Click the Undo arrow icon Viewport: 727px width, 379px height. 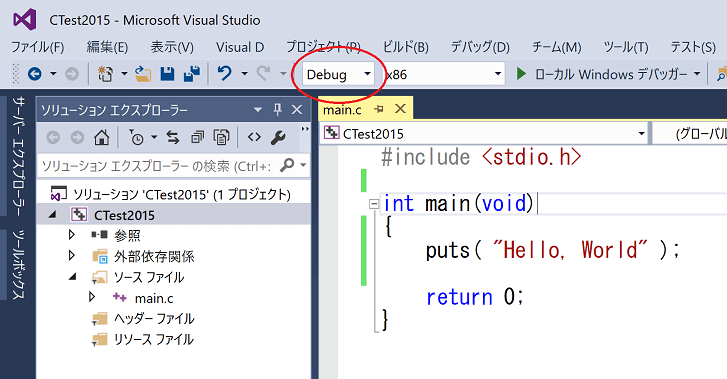(225, 73)
